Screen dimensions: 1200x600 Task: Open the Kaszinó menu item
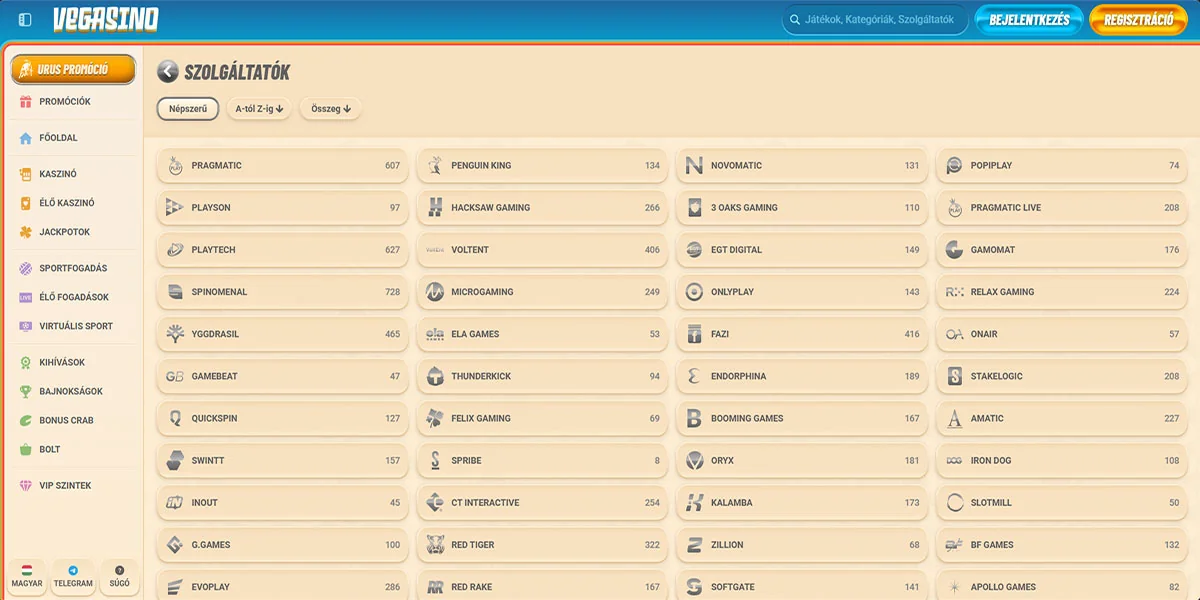pyautogui.click(x=73, y=174)
